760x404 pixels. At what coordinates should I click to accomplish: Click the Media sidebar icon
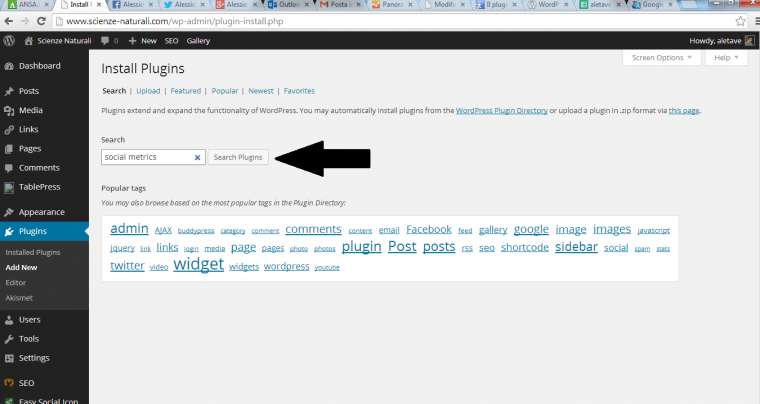[9, 110]
